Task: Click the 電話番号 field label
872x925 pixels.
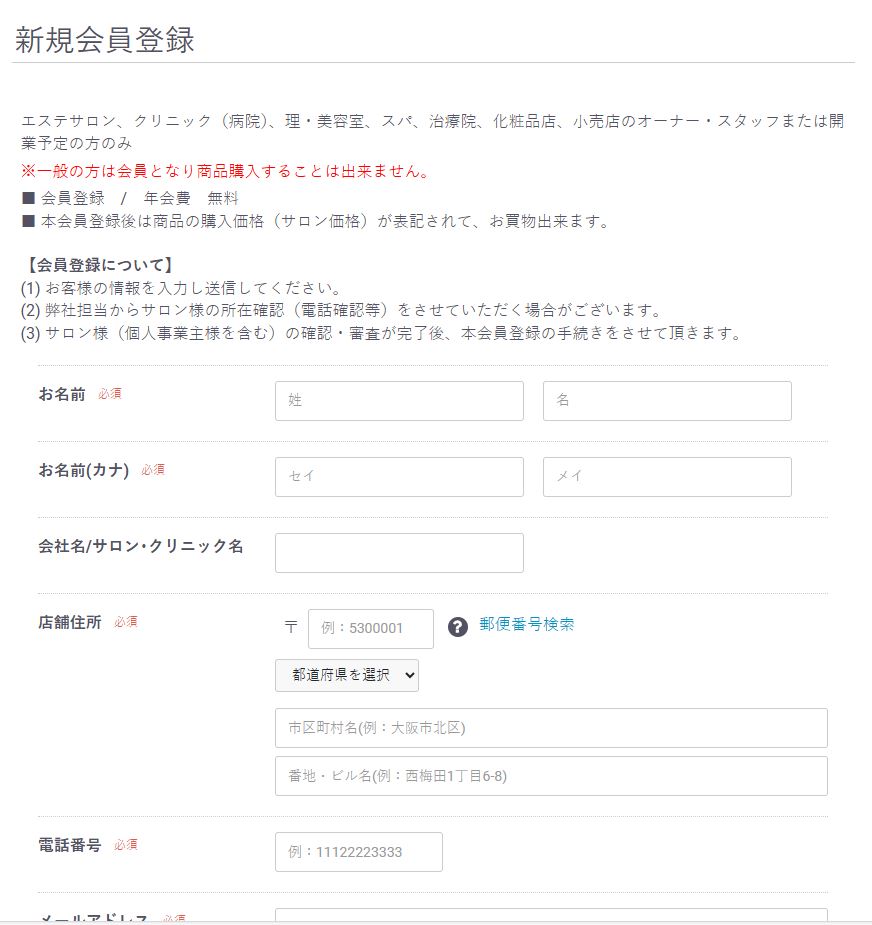Action: 70,845
